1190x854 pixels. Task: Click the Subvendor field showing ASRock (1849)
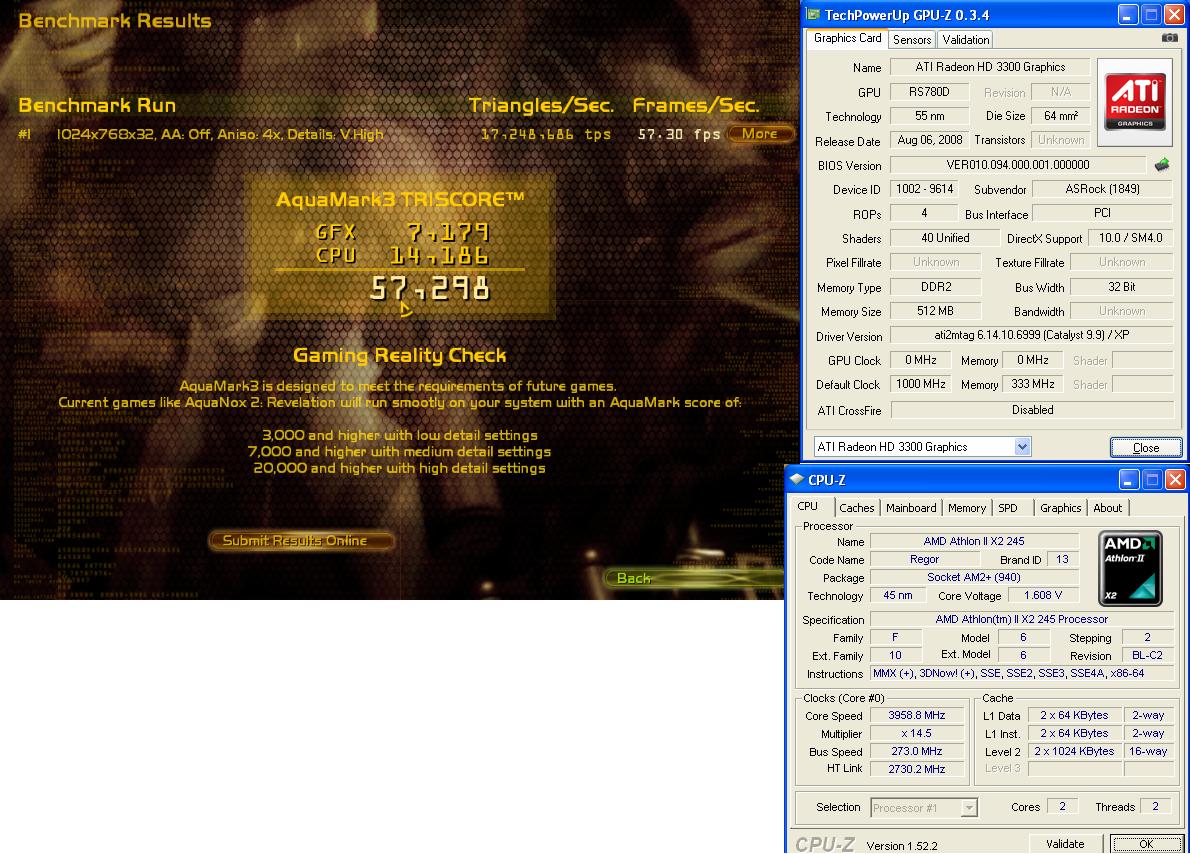click(1102, 189)
